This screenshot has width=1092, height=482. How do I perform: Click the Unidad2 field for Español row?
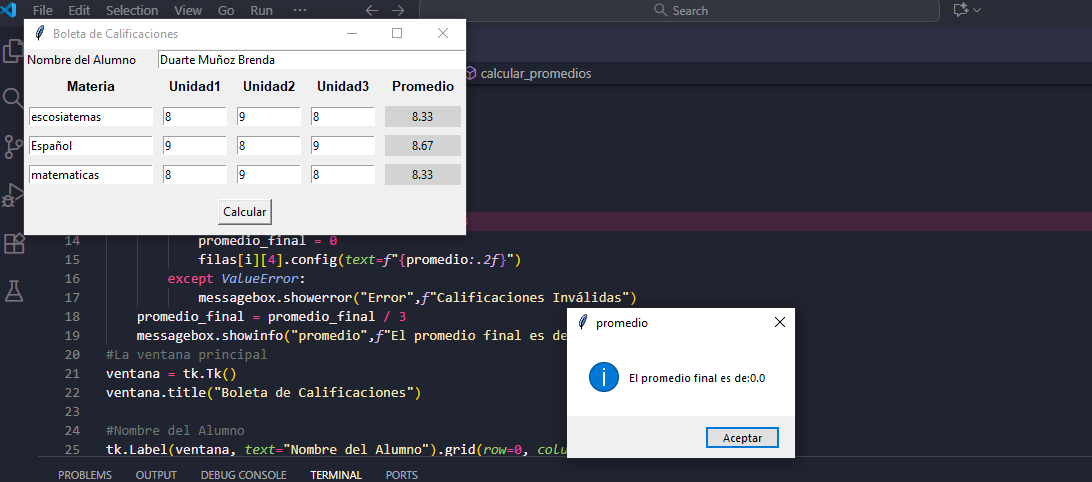point(268,146)
